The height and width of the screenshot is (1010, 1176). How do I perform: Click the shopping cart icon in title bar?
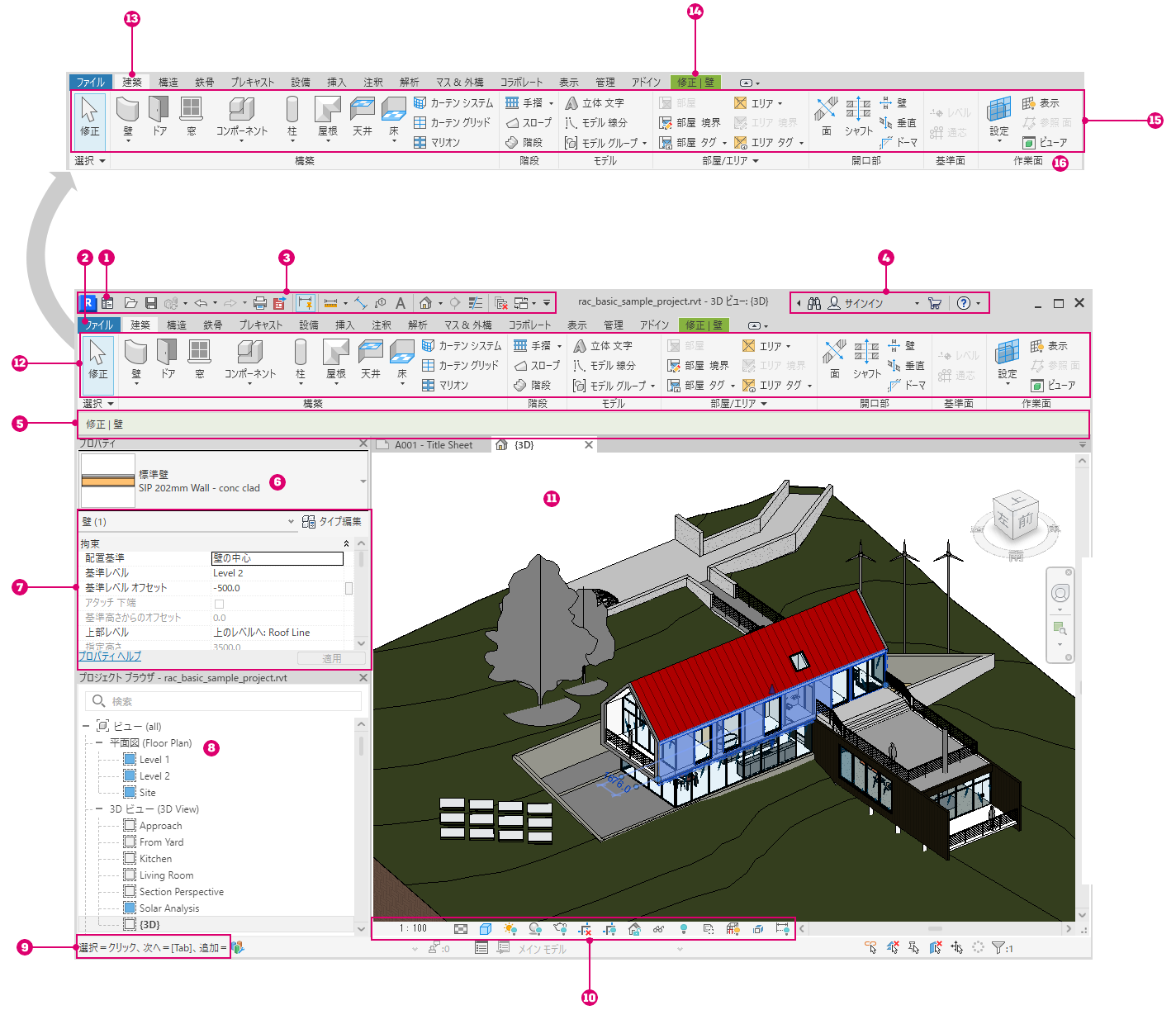click(935, 303)
